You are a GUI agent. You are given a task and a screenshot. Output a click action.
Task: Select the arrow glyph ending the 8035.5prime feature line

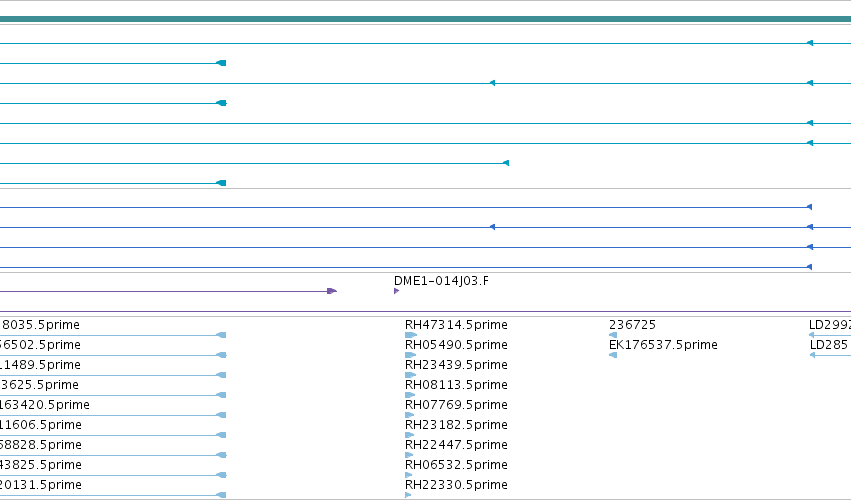point(221,335)
